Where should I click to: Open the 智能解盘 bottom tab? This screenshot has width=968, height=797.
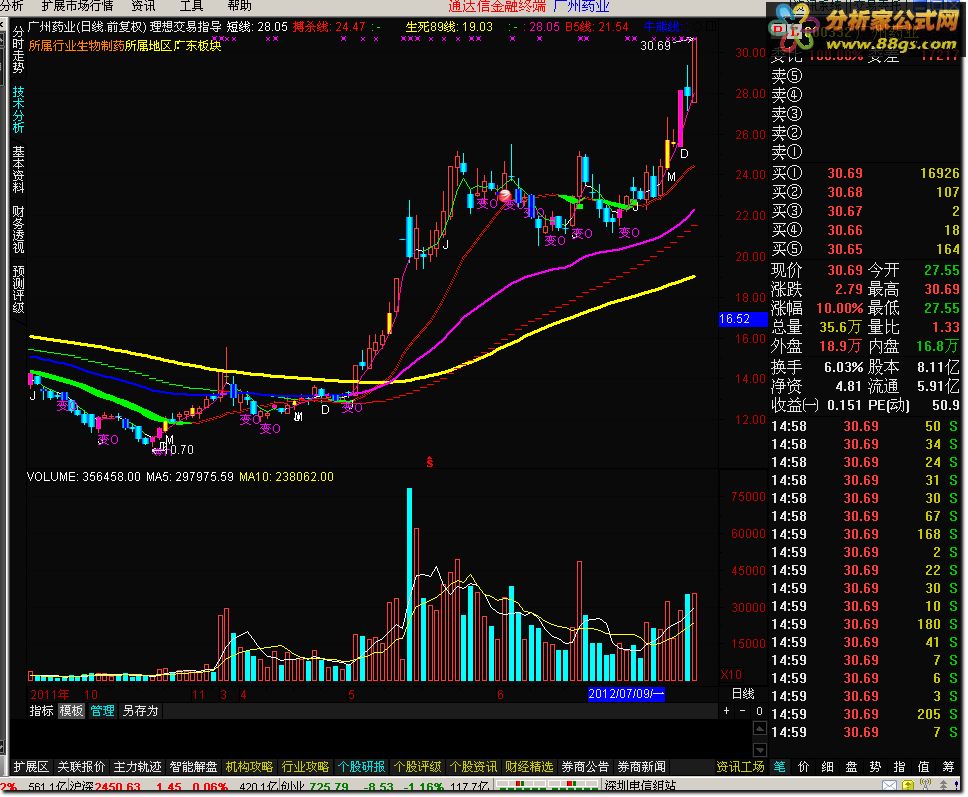193,767
